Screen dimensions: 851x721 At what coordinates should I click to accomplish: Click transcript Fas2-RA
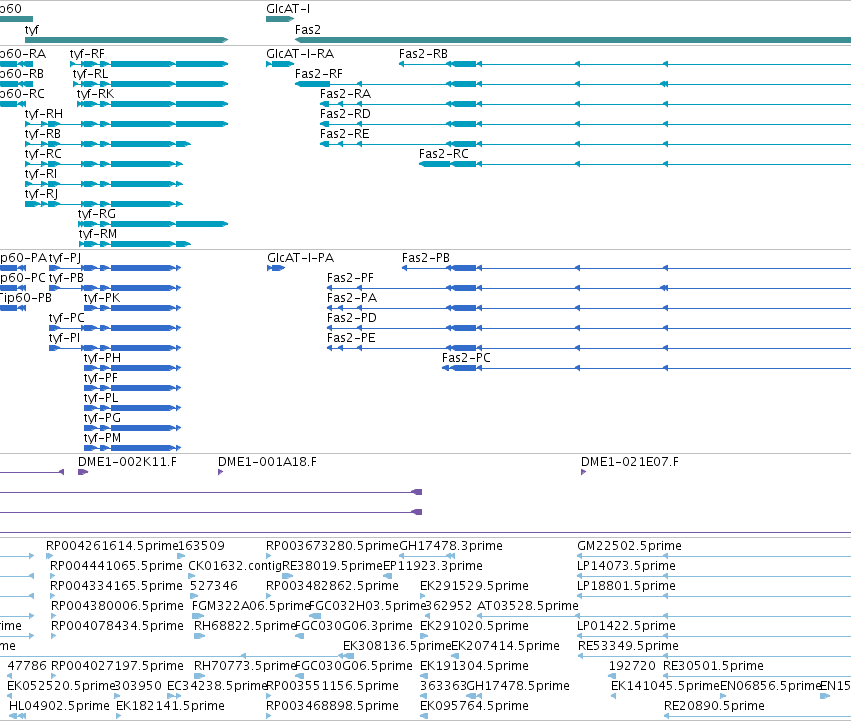coord(585,104)
